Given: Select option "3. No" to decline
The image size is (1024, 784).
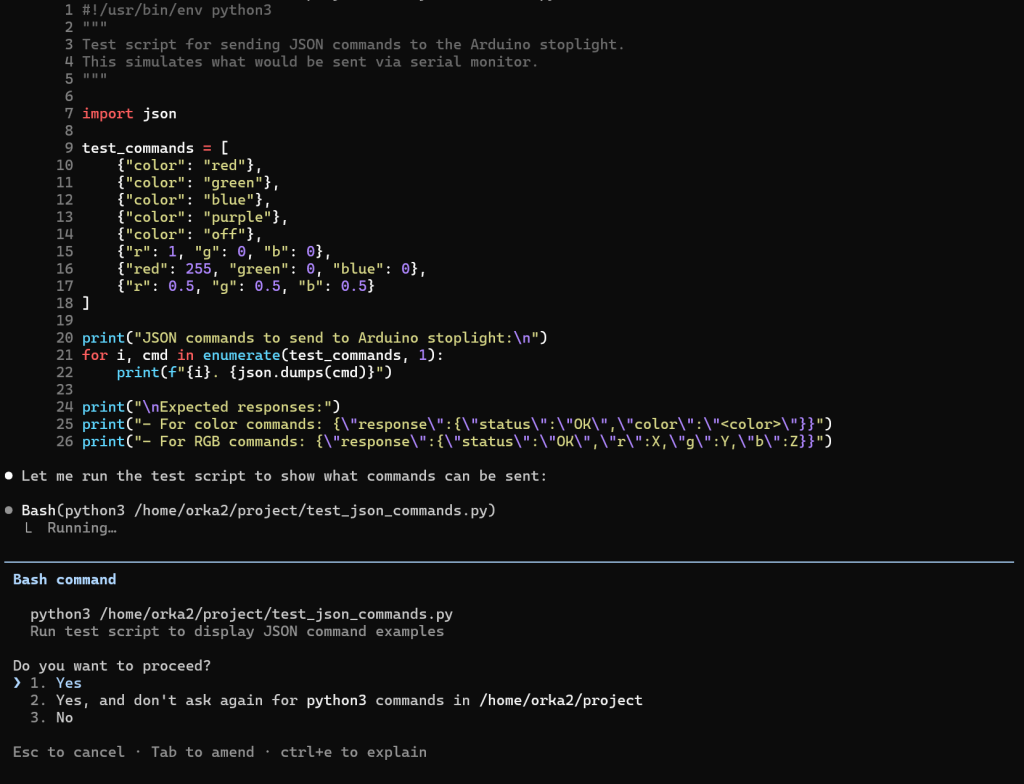Looking at the screenshot, I should point(60,717).
